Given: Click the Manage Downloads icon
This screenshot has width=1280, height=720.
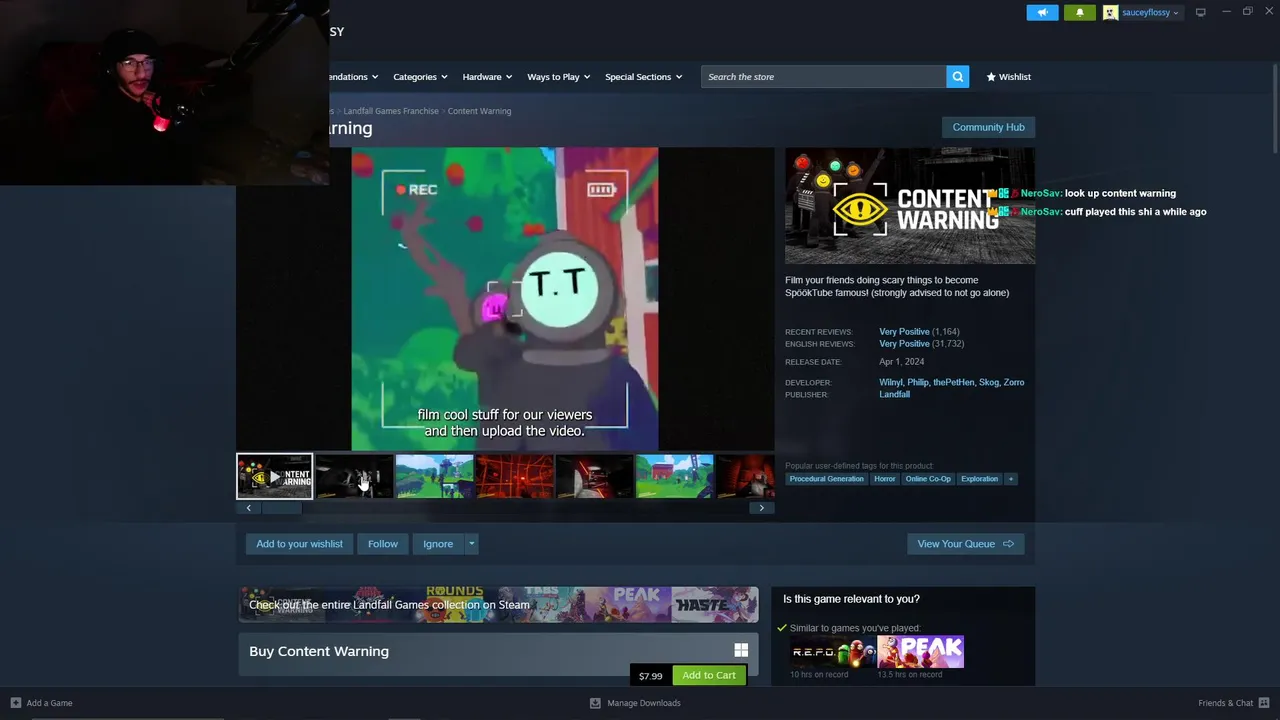Looking at the screenshot, I should (x=595, y=703).
